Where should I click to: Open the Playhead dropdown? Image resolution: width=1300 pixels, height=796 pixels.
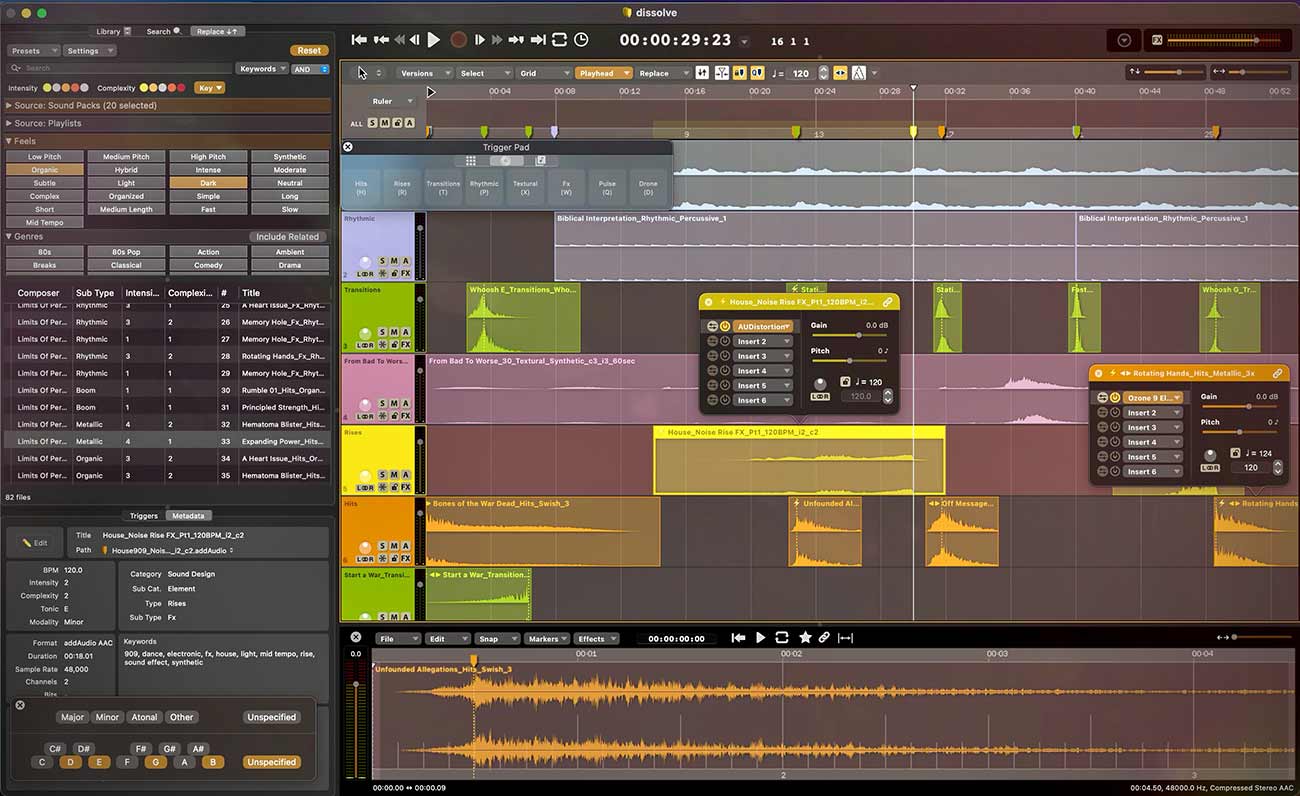603,72
